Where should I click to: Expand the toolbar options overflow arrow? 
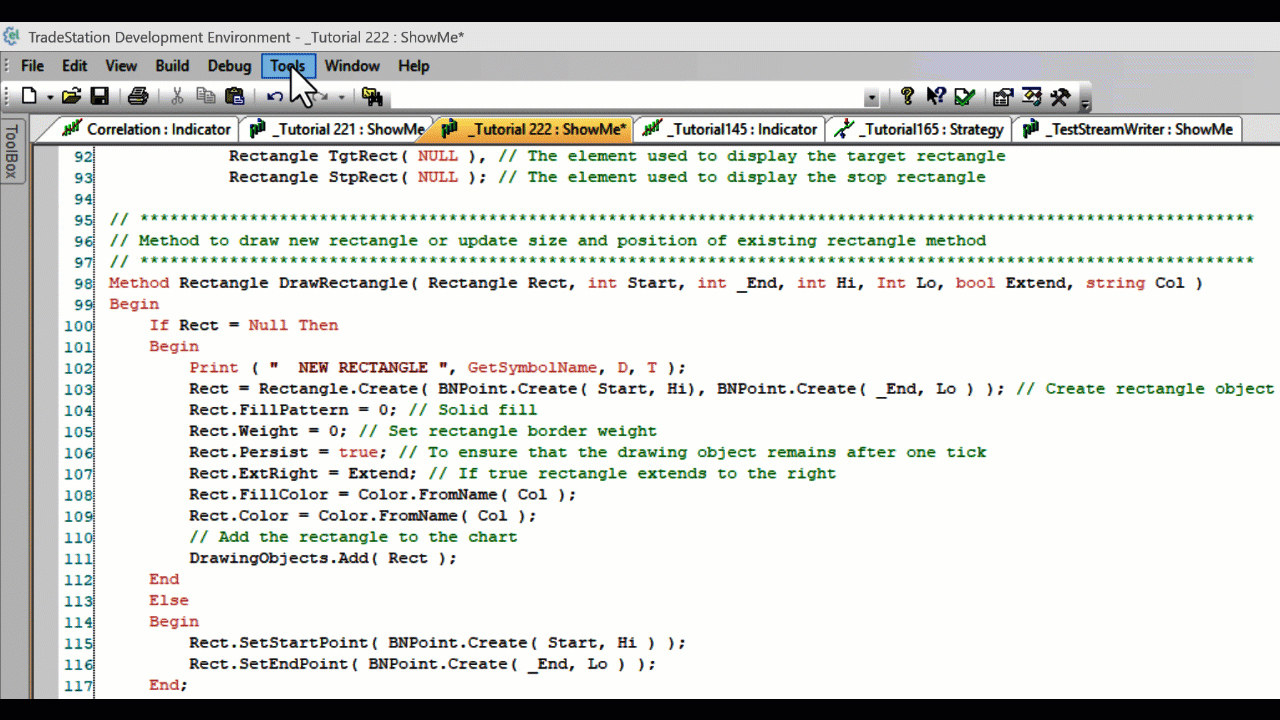point(1085,101)
